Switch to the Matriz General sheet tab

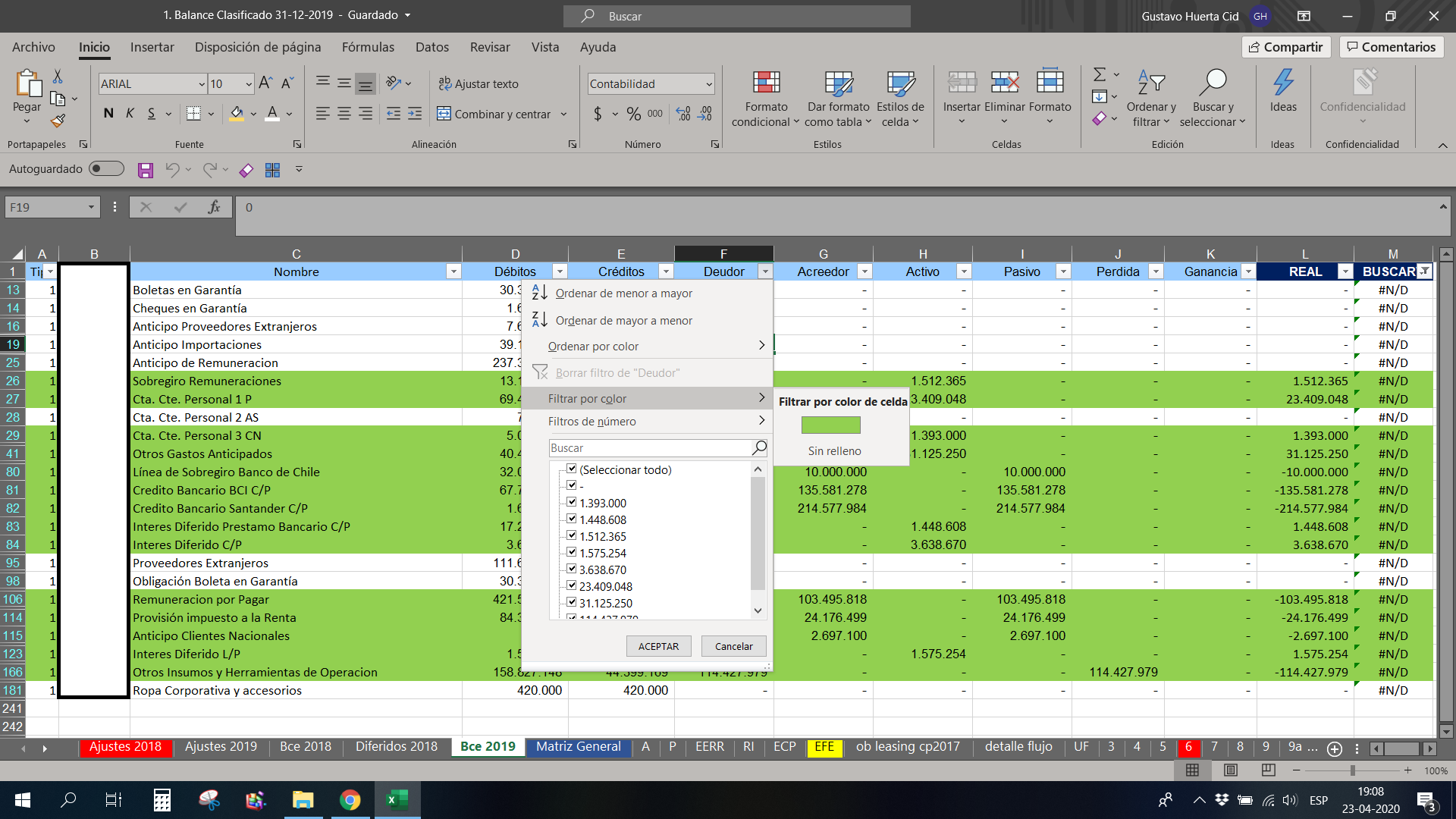578,747
